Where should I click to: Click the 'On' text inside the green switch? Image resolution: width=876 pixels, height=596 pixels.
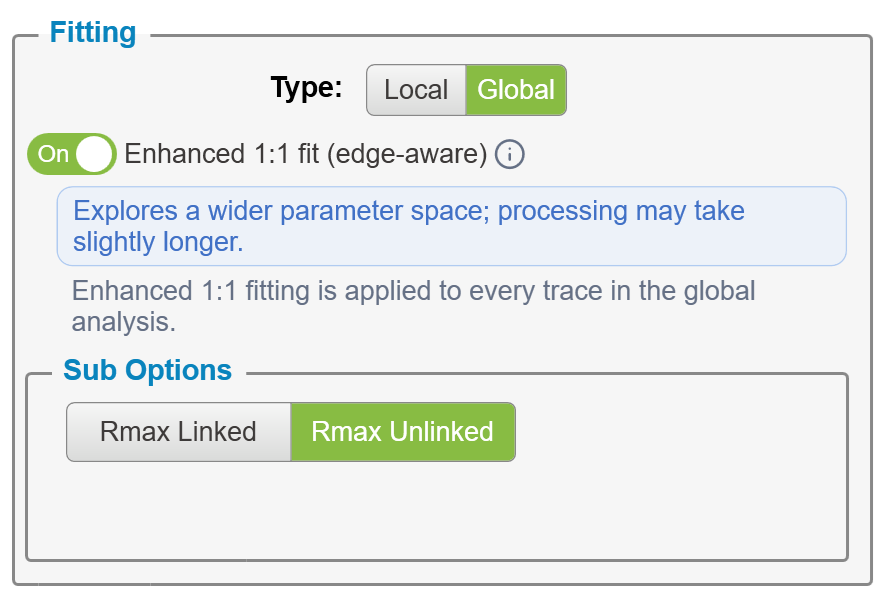(x=53, y=154)
